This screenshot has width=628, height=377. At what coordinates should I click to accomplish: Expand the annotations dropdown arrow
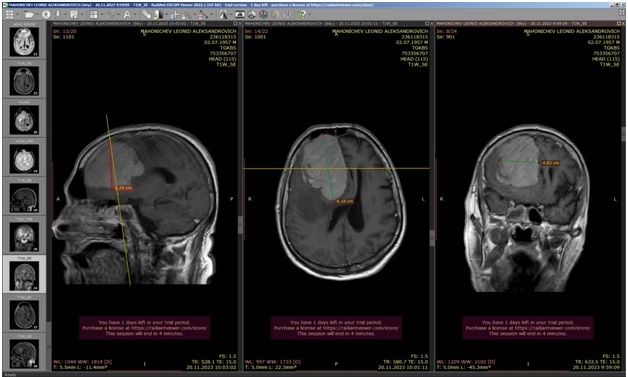point(135,14)
